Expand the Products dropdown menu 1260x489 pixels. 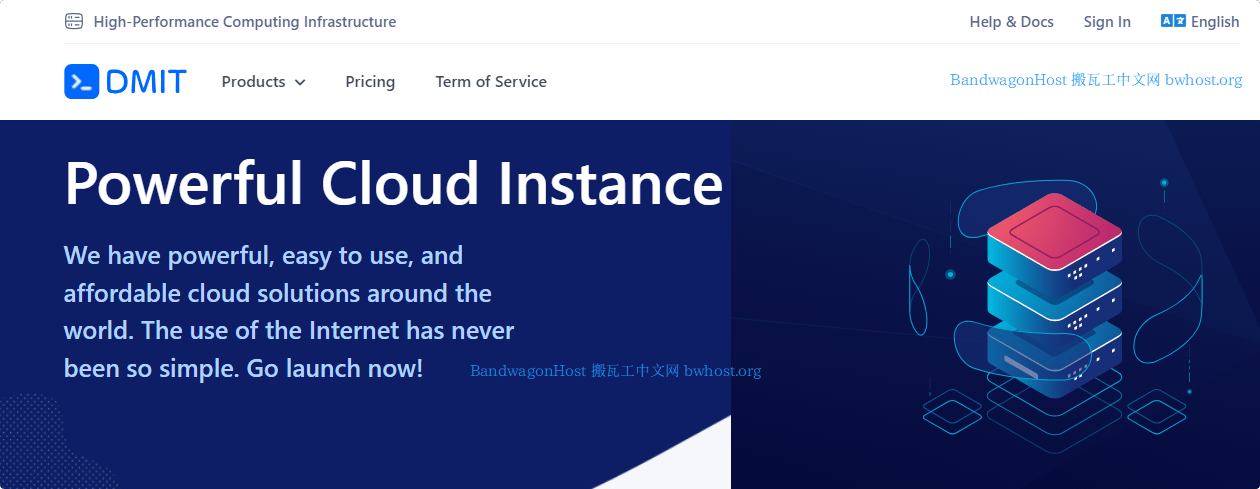click(x=263, y=82)
